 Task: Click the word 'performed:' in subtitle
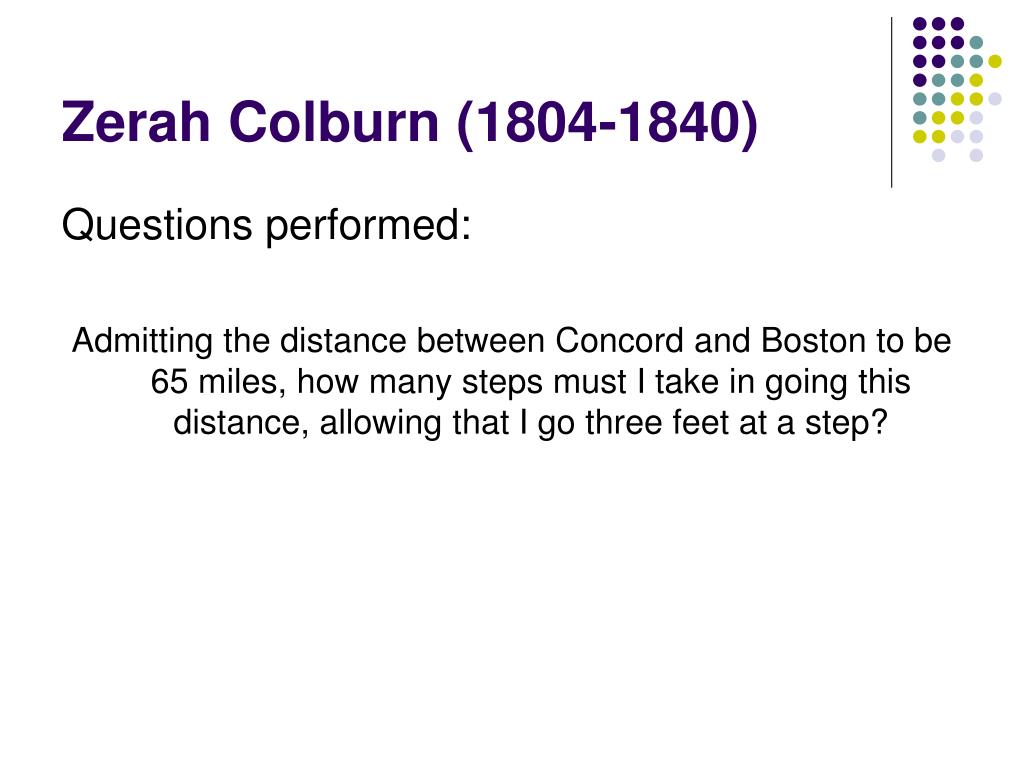[368, 227]
